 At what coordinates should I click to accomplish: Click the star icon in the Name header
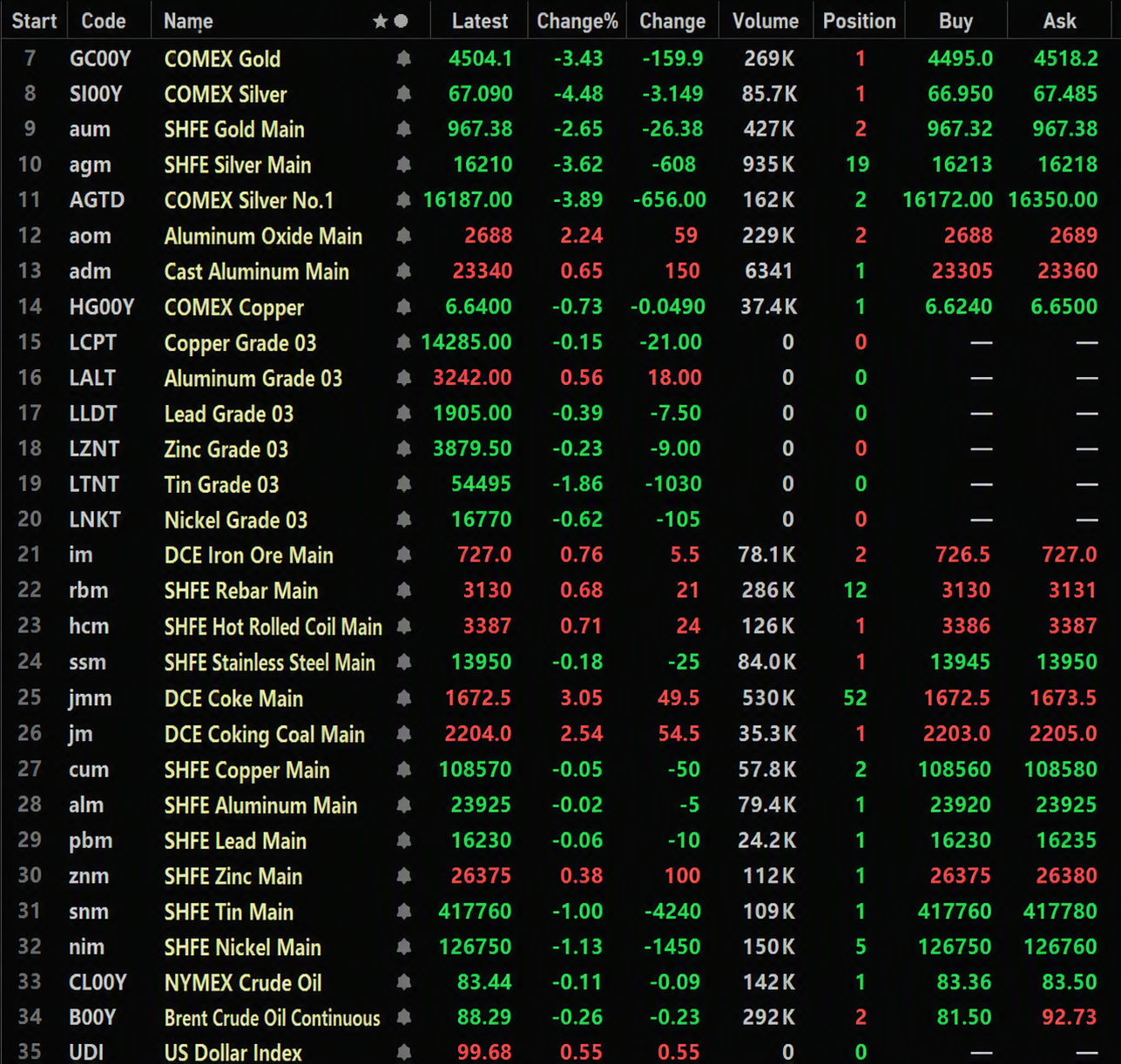coord(380,21)
